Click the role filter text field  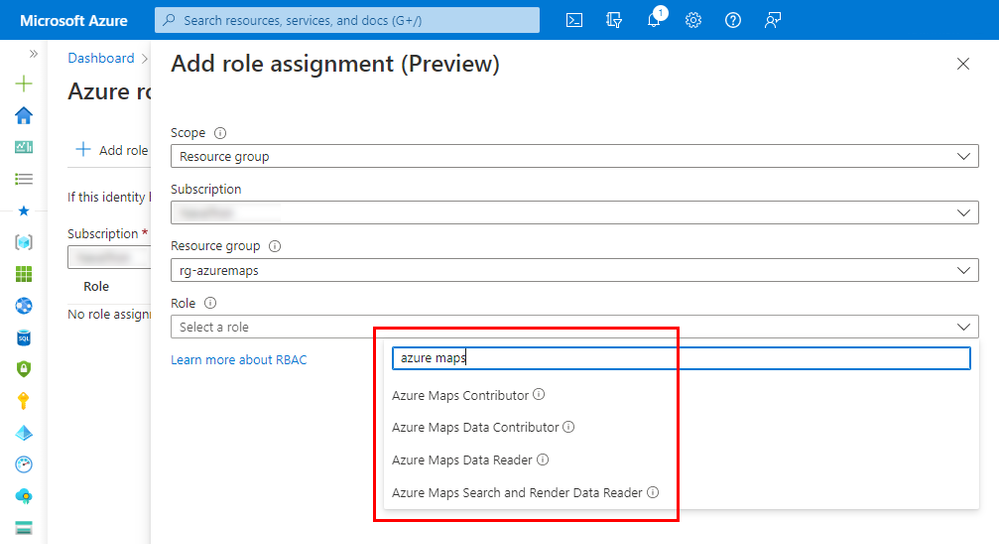[681, 358]
